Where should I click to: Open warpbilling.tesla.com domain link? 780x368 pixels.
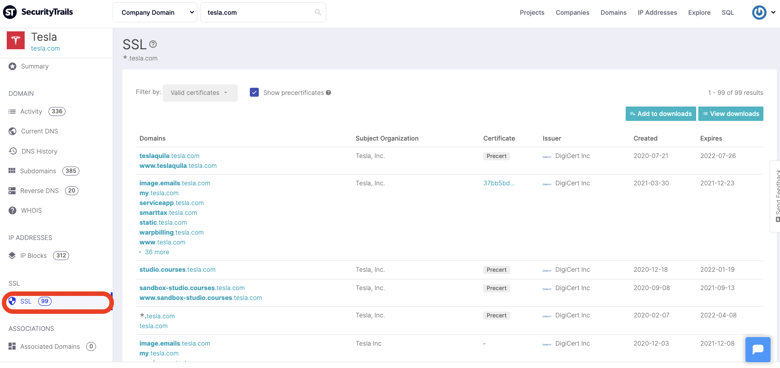pos(172,232)
